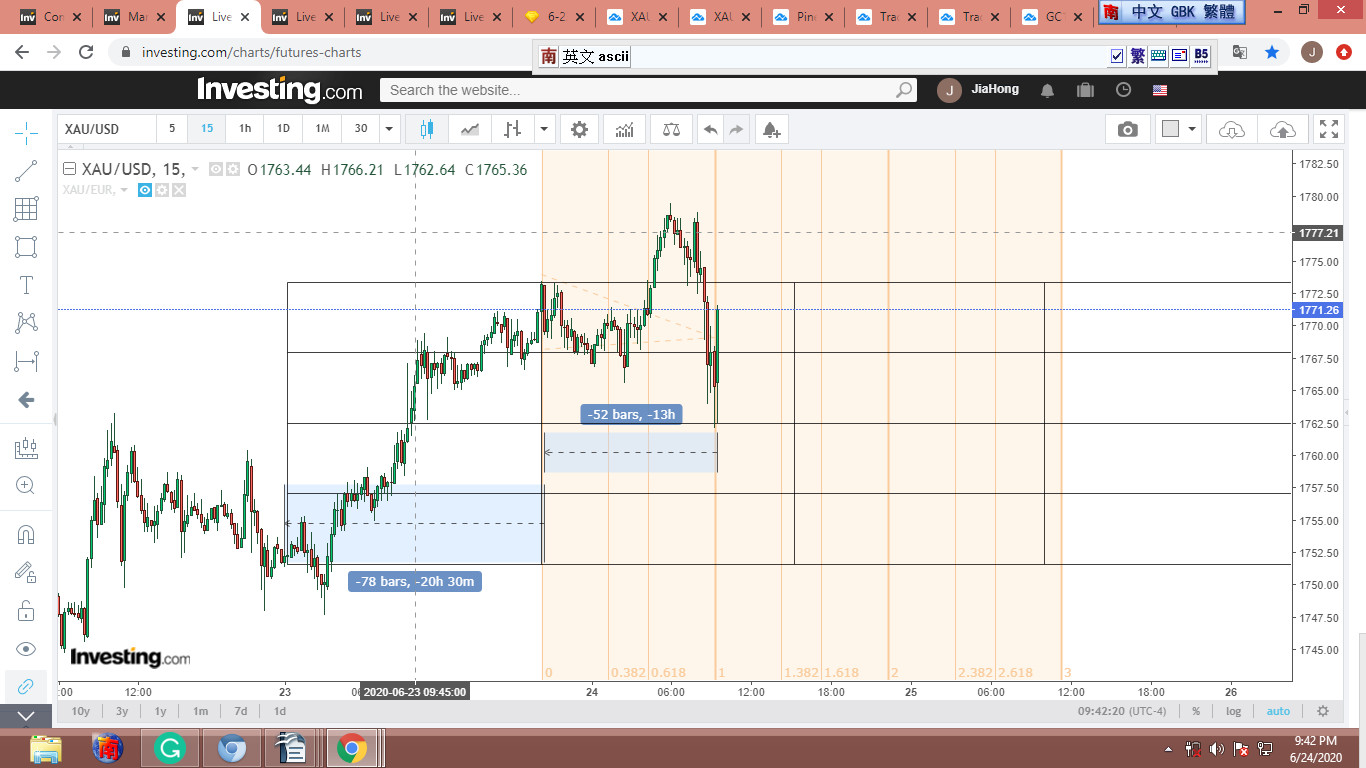
Task: Set chart range to 7d
Action: point(241,711)
